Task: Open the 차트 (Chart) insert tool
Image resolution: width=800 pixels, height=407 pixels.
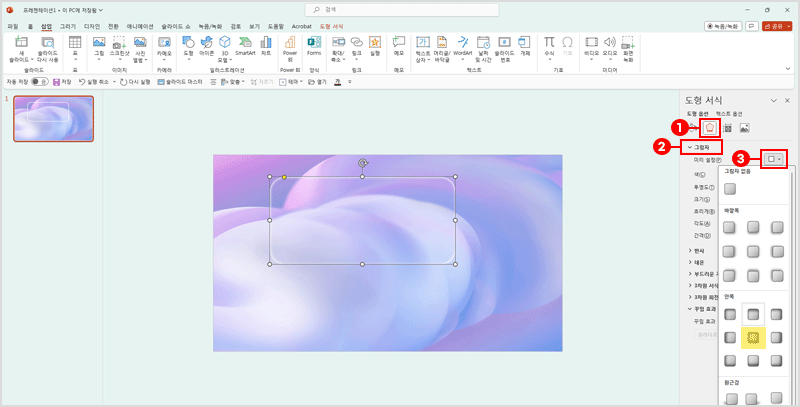Action: [265, 43]
